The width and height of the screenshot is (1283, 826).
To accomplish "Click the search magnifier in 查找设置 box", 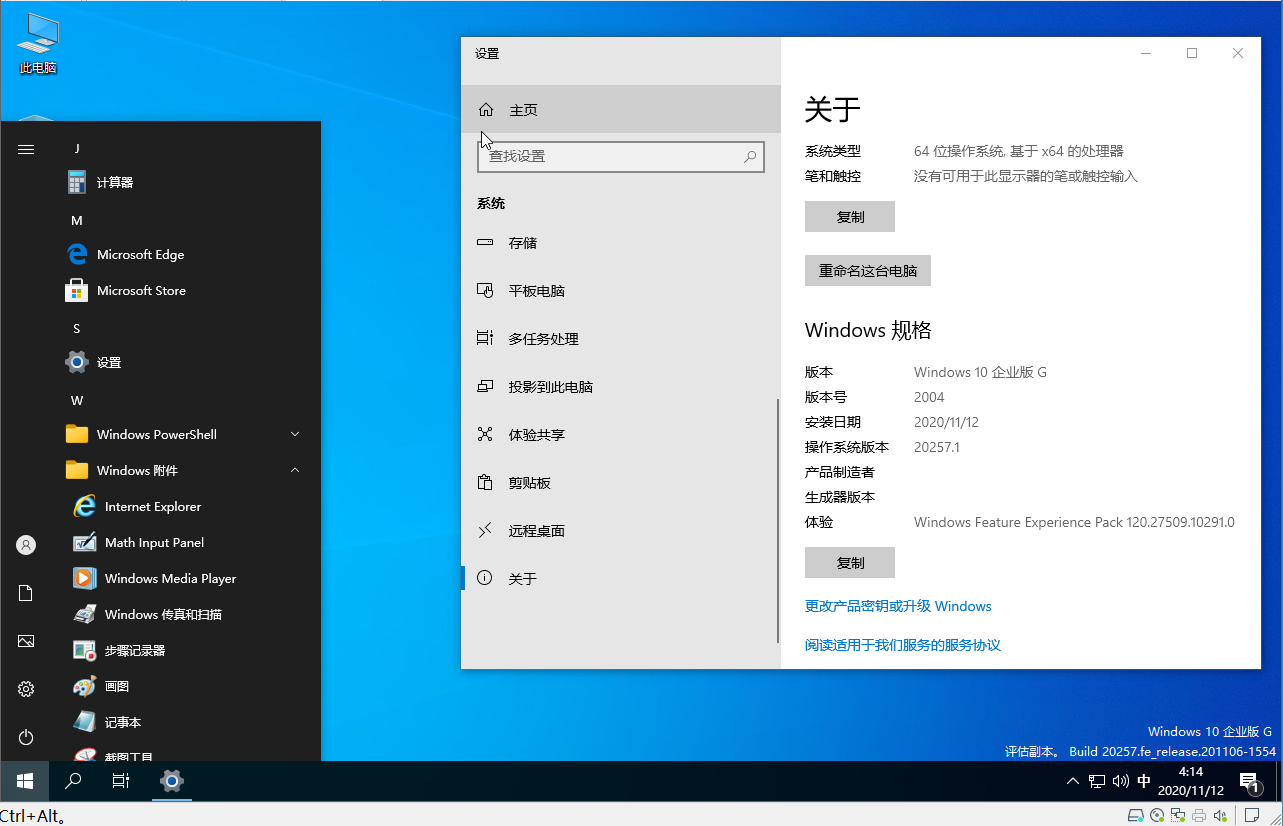I will (750, 157).
